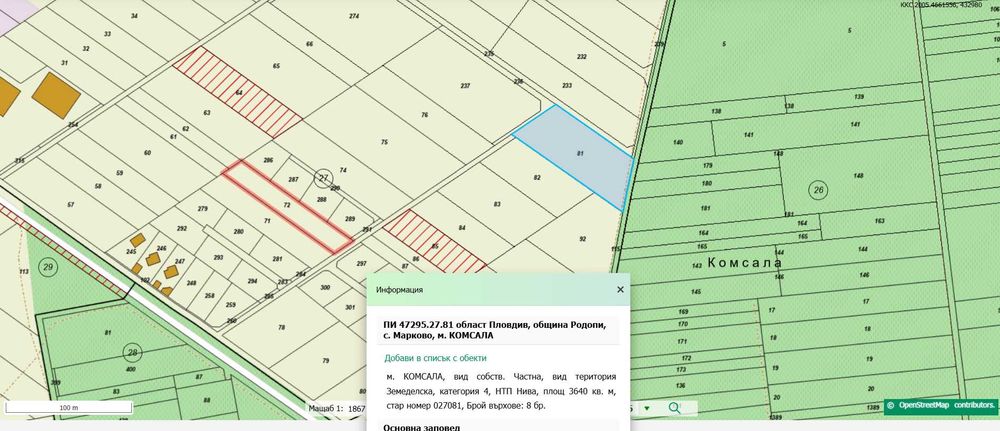Select green parcel 163
The image size is (1000, 431).
coord(879,221)
